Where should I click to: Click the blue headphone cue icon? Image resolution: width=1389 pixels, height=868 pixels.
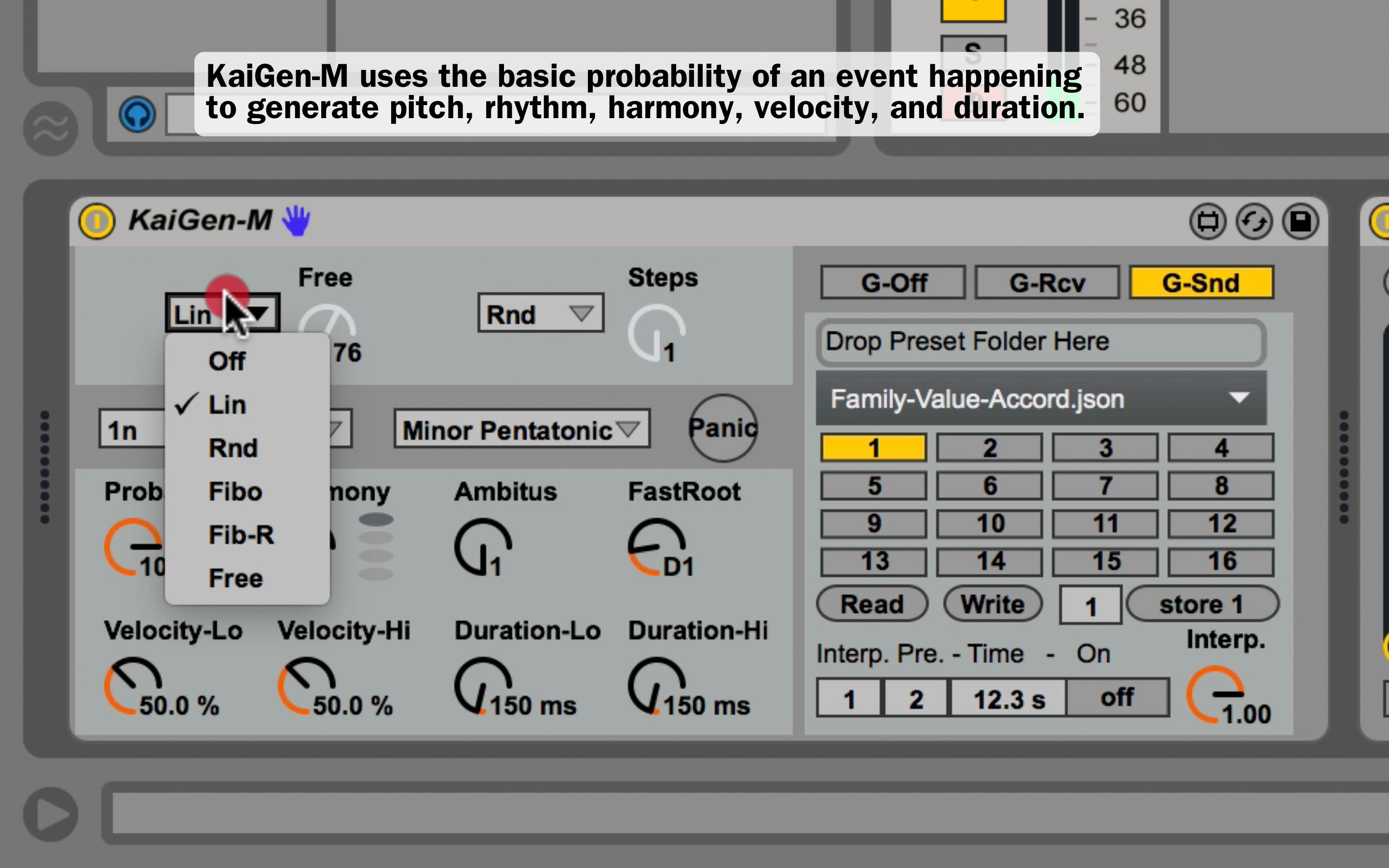137,114
